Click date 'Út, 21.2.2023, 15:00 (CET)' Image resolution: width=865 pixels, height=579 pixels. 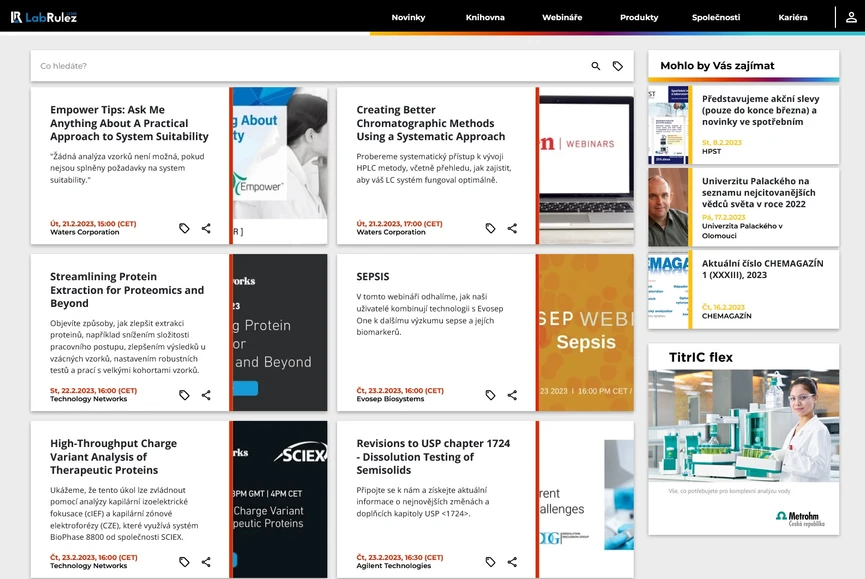pos(93,224)
